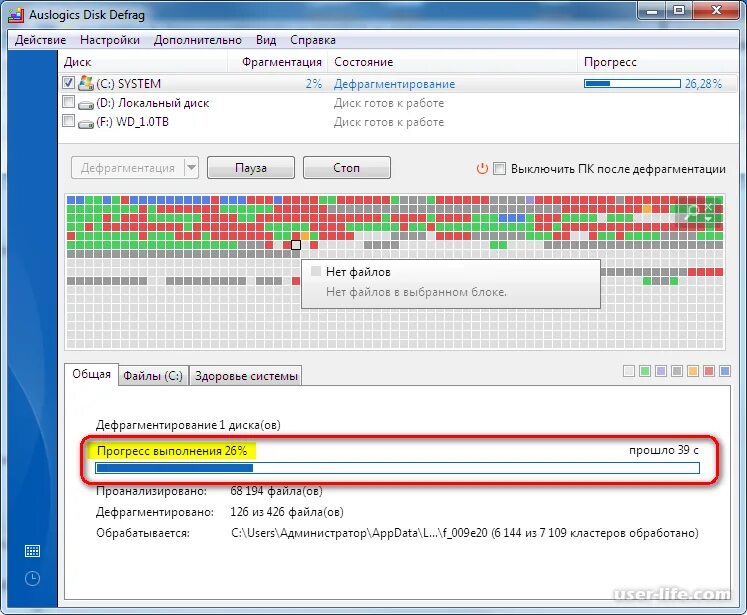The width and height of the screenshot is (747, 615).
Task: Click the white free-space legend swatch
Action: point(629,371)
